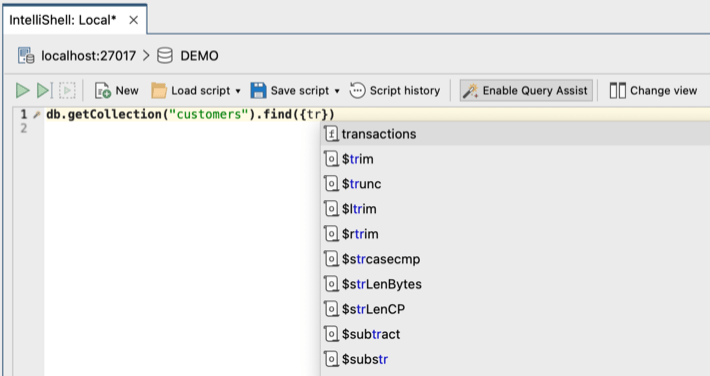Click the DEMO database cylinder icon
This screenshot has height=376, width=710.
[165, 56]
